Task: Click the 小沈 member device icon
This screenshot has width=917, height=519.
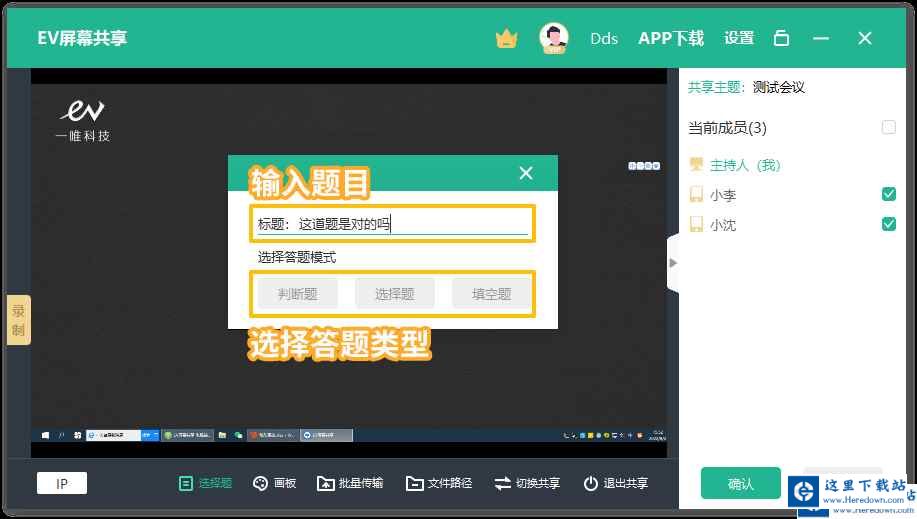Action: click(696, 224)
